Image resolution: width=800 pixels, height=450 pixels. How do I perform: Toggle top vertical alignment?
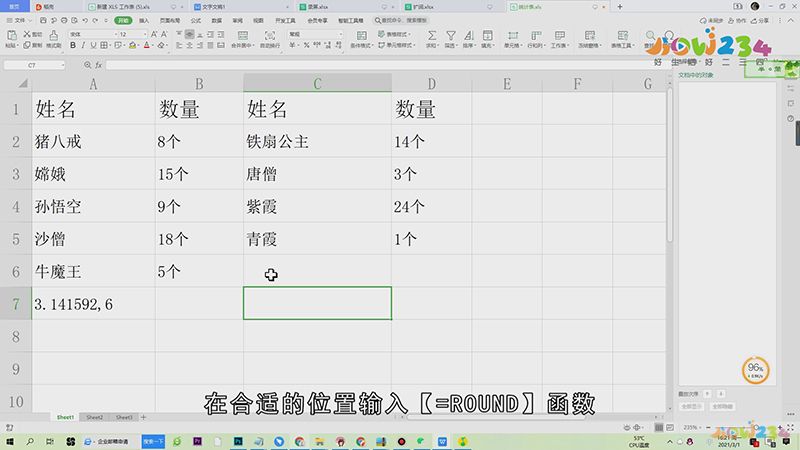click(x=179, y=34)
